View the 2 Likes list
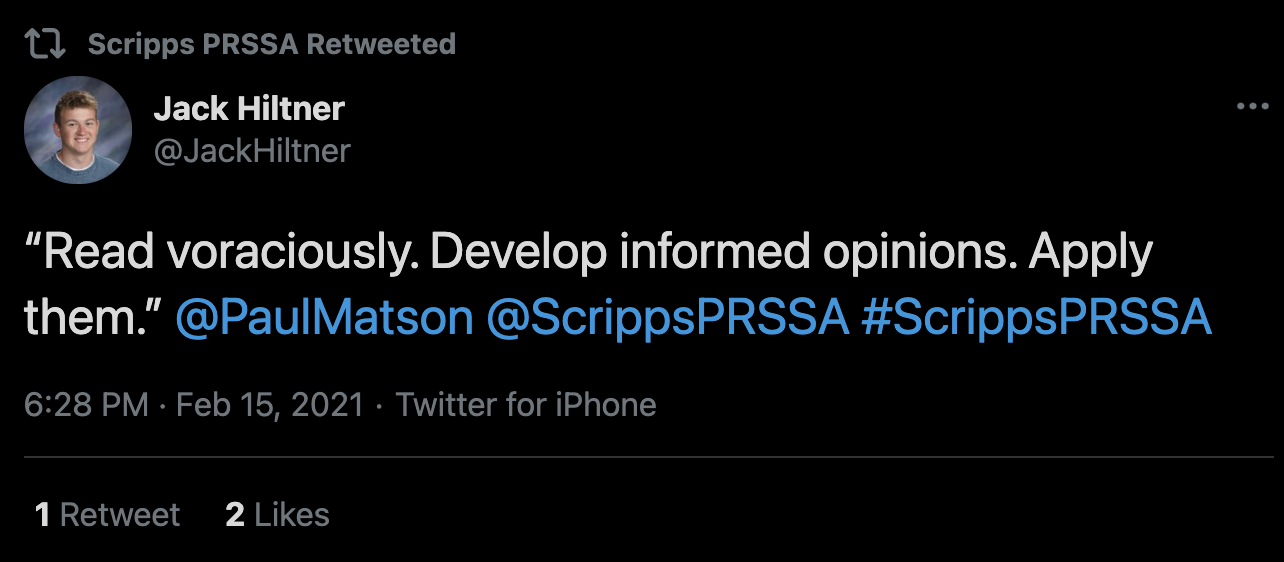1284x562 pixels. [277, 515]
